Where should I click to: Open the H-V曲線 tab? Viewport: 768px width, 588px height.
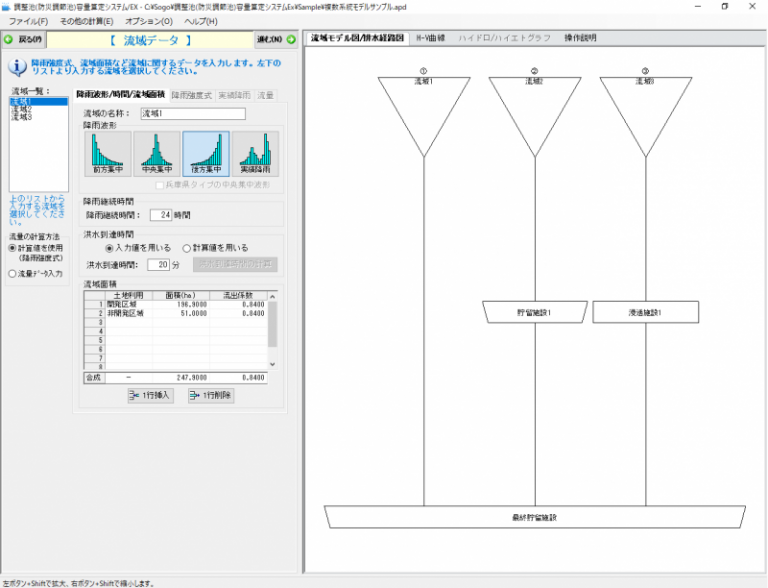point(431,38)
